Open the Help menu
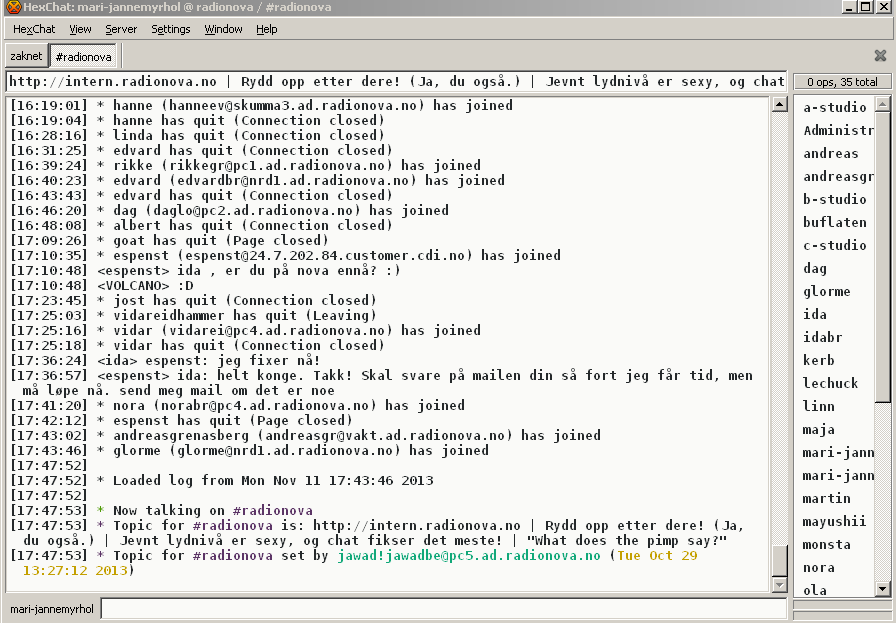The height and width of the screenshot is (623, 896). coord(266,29)
